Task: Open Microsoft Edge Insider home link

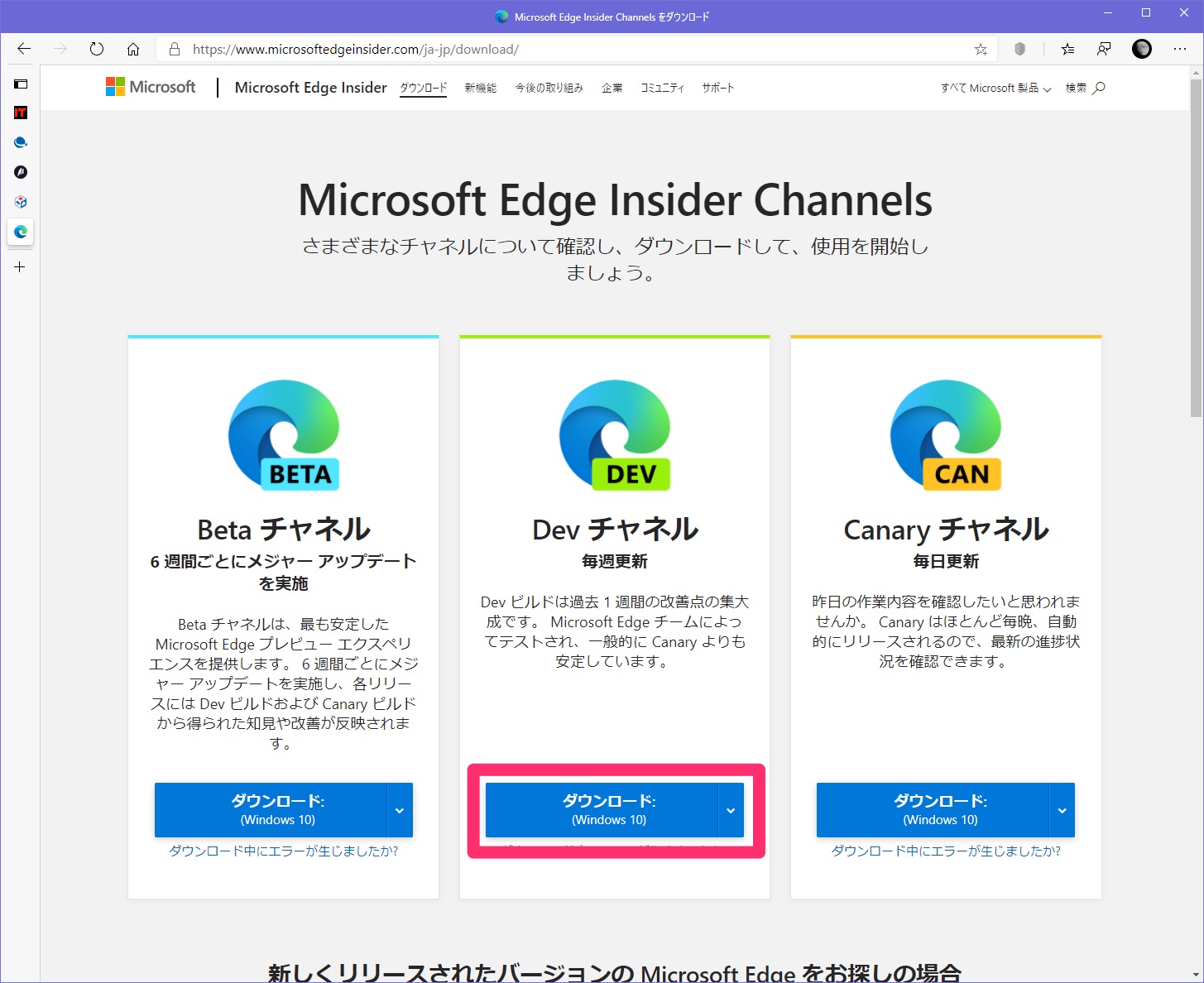Action: [310, 88]
